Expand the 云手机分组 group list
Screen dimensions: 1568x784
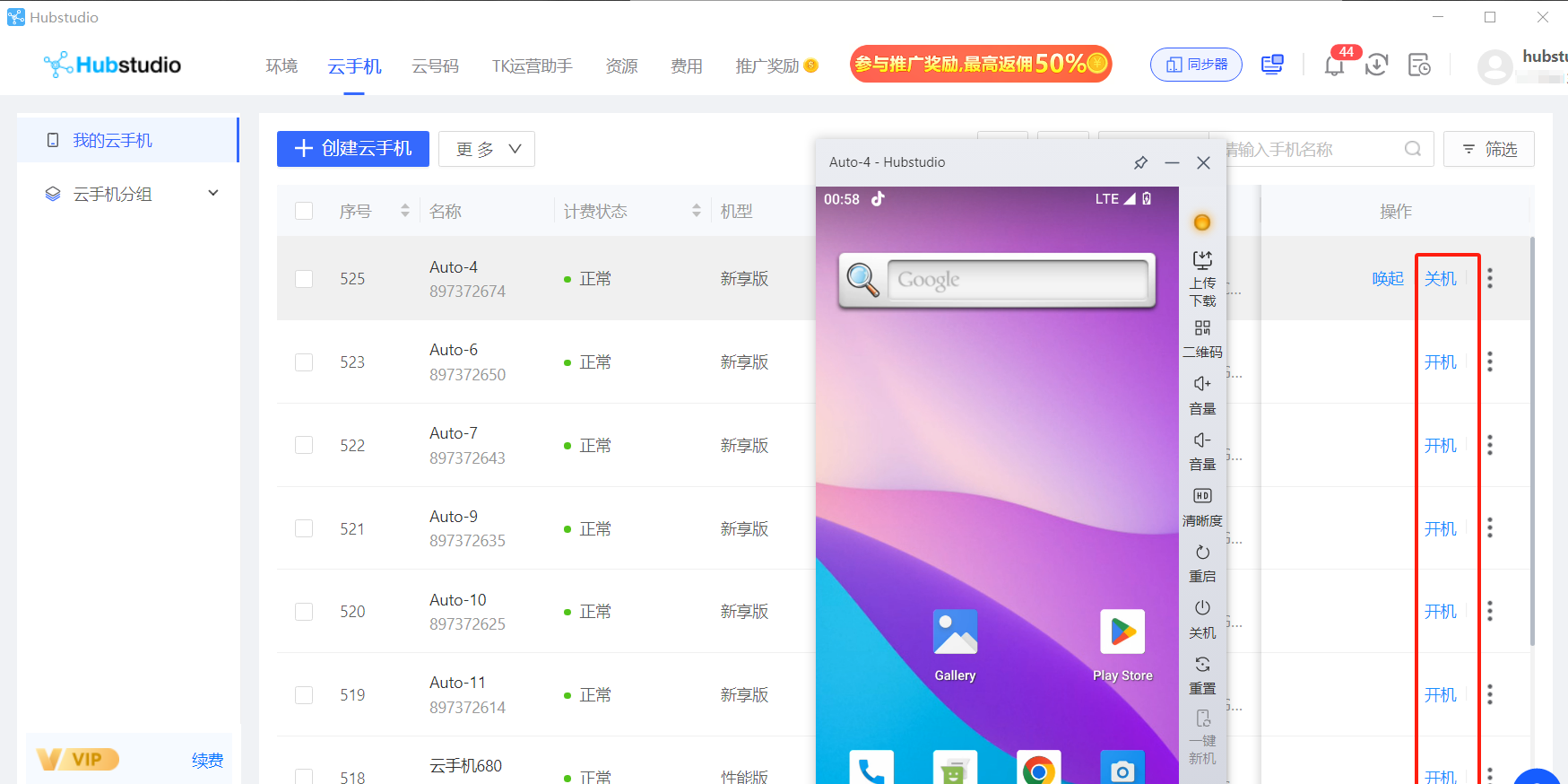(213, 194)
